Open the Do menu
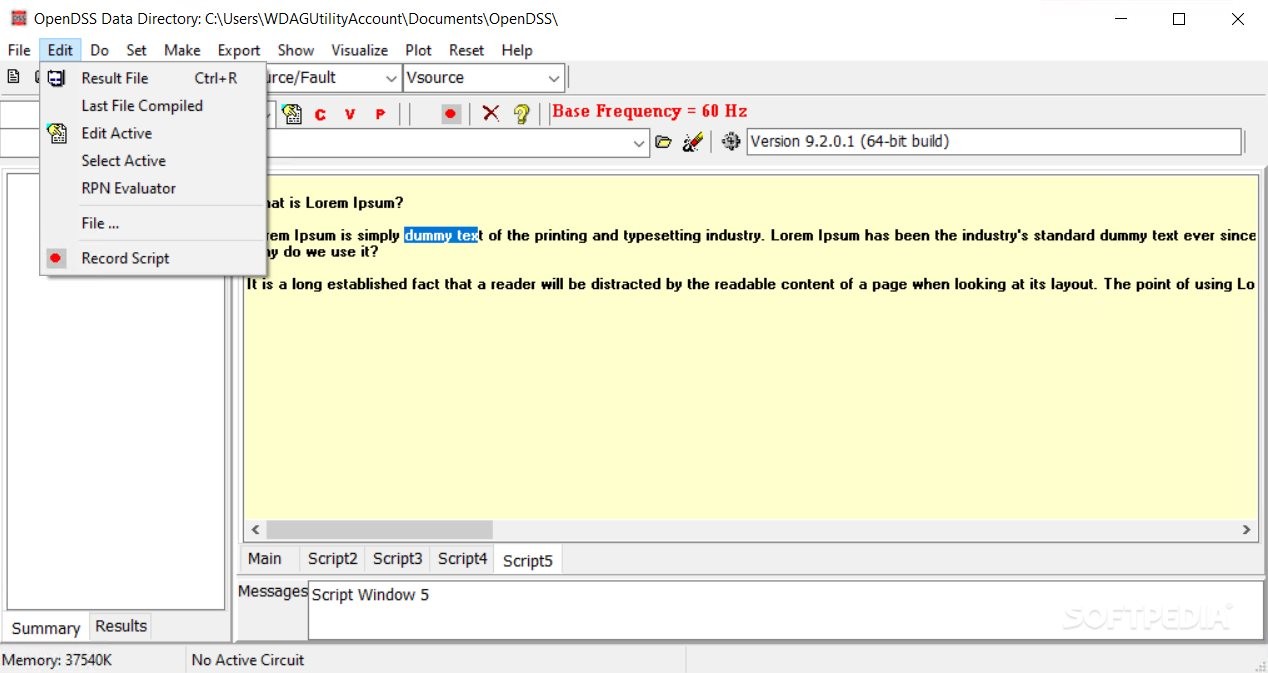The width and height of the screenshot is (1268, 673). (99, 50)
